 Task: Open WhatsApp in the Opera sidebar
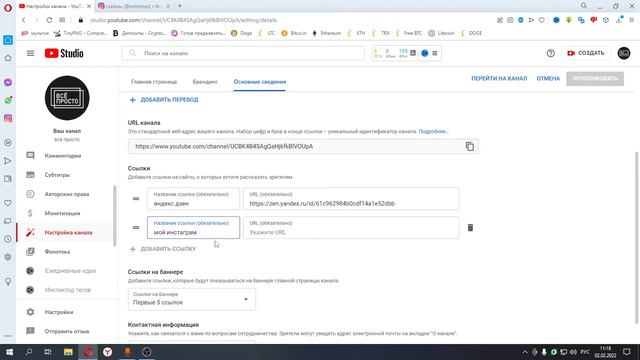tap(8, 100)
